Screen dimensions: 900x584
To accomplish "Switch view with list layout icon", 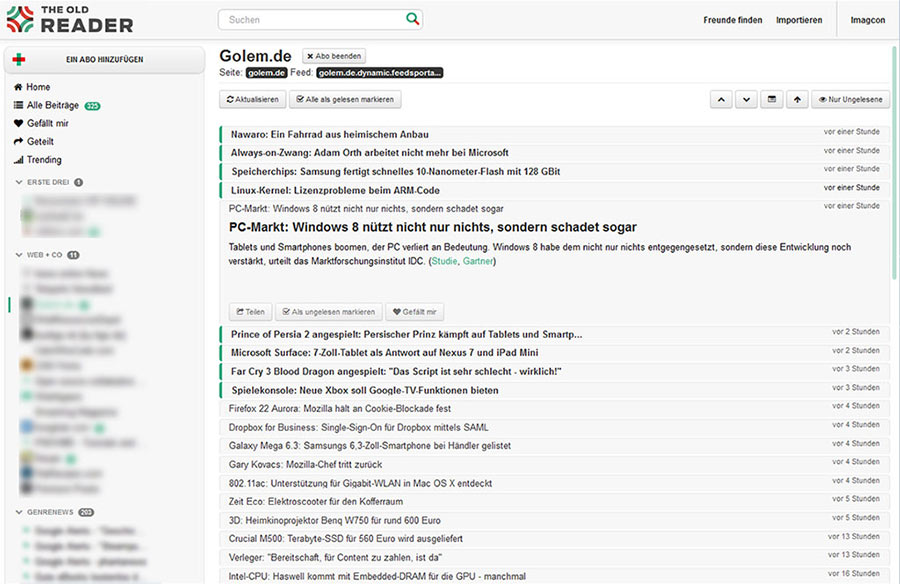I will click(772, 99).
